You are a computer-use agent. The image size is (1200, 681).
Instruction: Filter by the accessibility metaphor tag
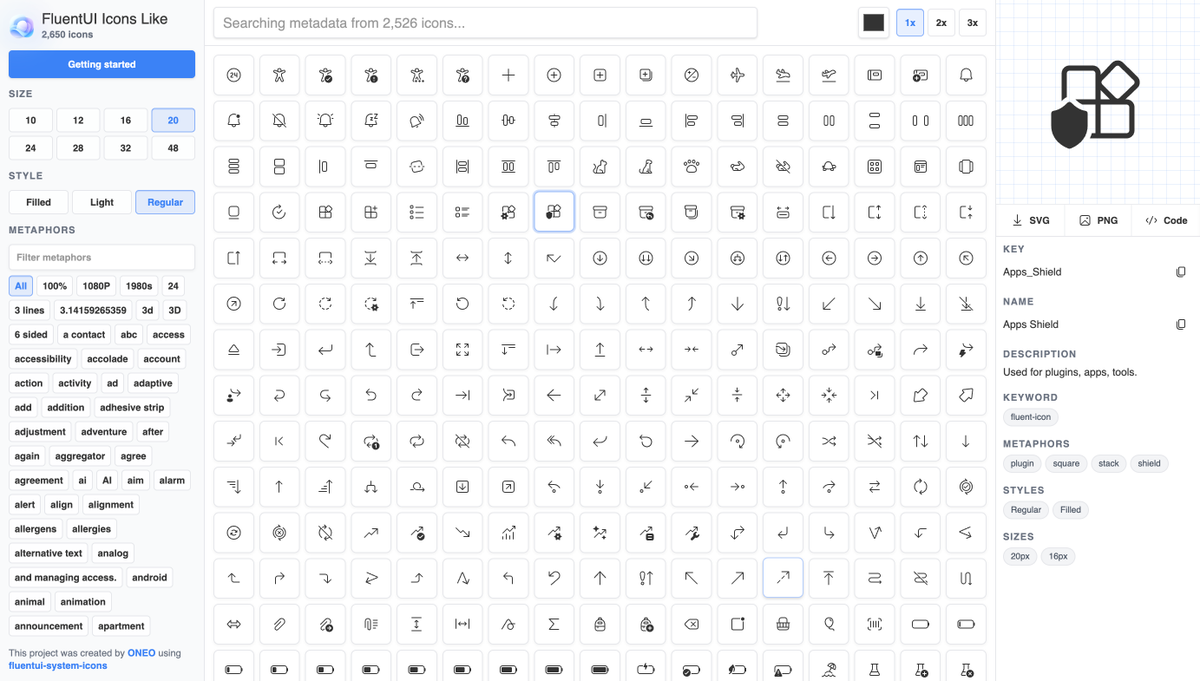click(43, 359)
